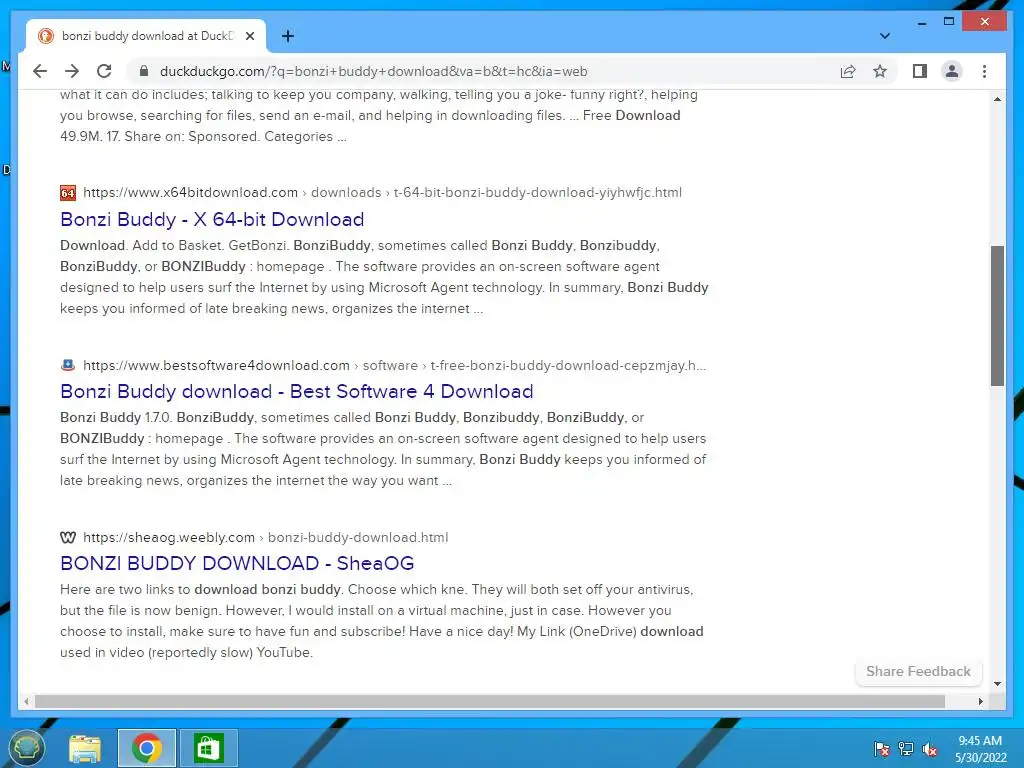The width and height of the screenshot is (1024, 768).
Task: Select the bonzi buddy download tab
Action: click(x=146, y=36)
